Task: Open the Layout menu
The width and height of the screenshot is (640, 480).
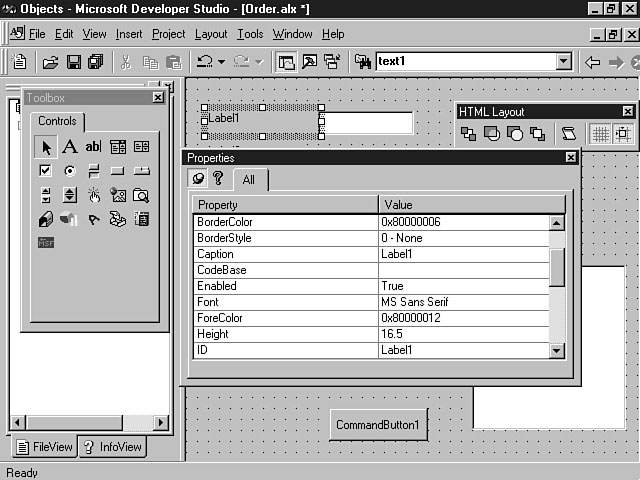Action: (x=211, y=34)
